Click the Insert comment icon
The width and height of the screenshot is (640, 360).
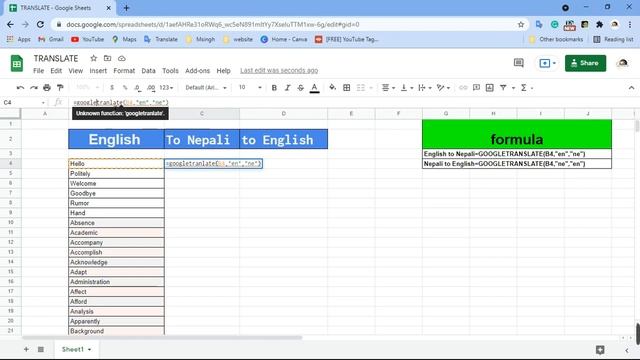[x=476, y=88]
